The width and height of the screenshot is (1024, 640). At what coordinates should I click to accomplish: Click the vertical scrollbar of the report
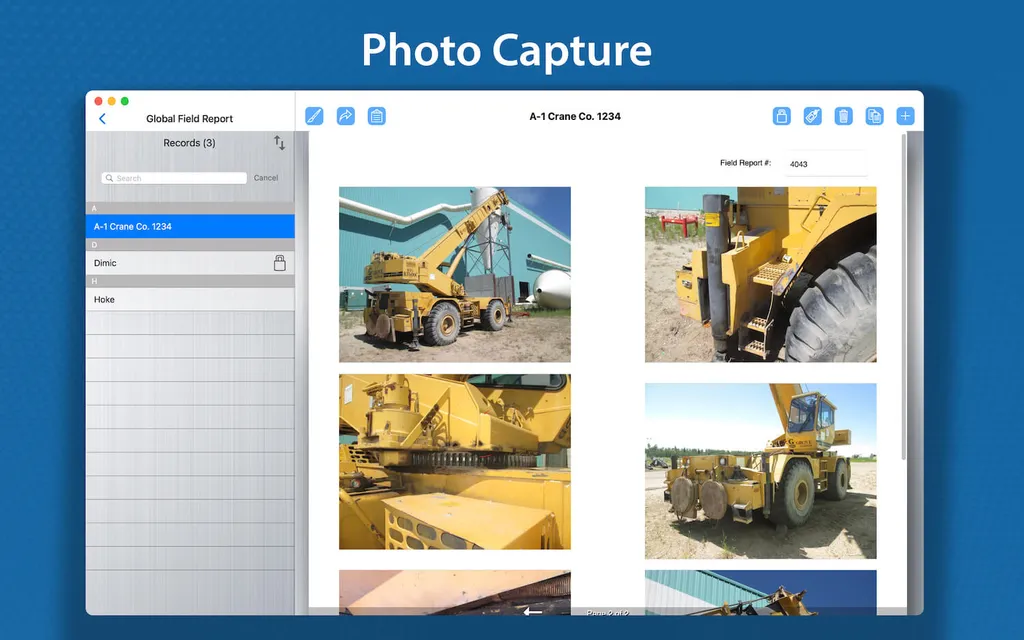904,296
